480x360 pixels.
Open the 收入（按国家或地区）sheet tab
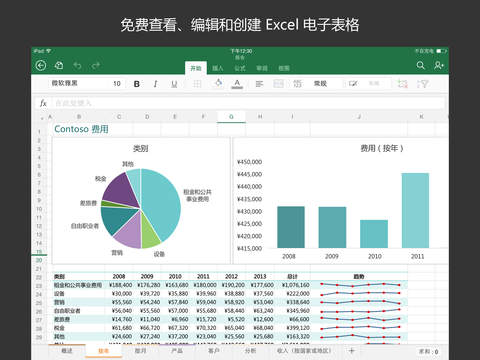coord(304,351)
